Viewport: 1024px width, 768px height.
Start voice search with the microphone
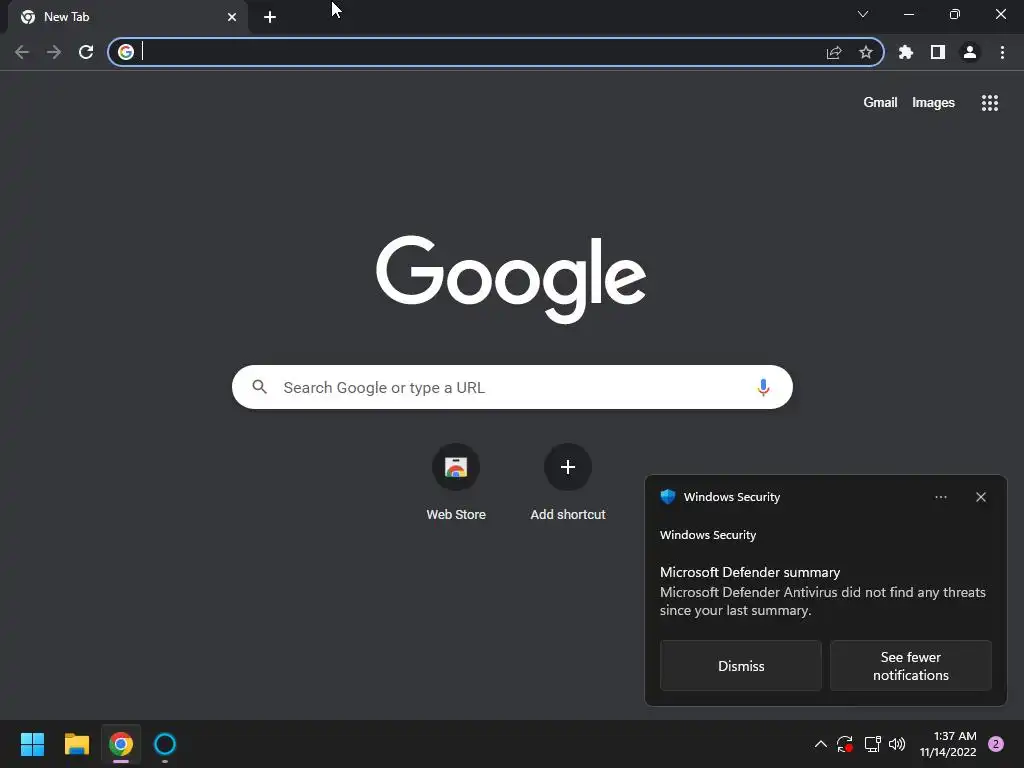[763, 387]
